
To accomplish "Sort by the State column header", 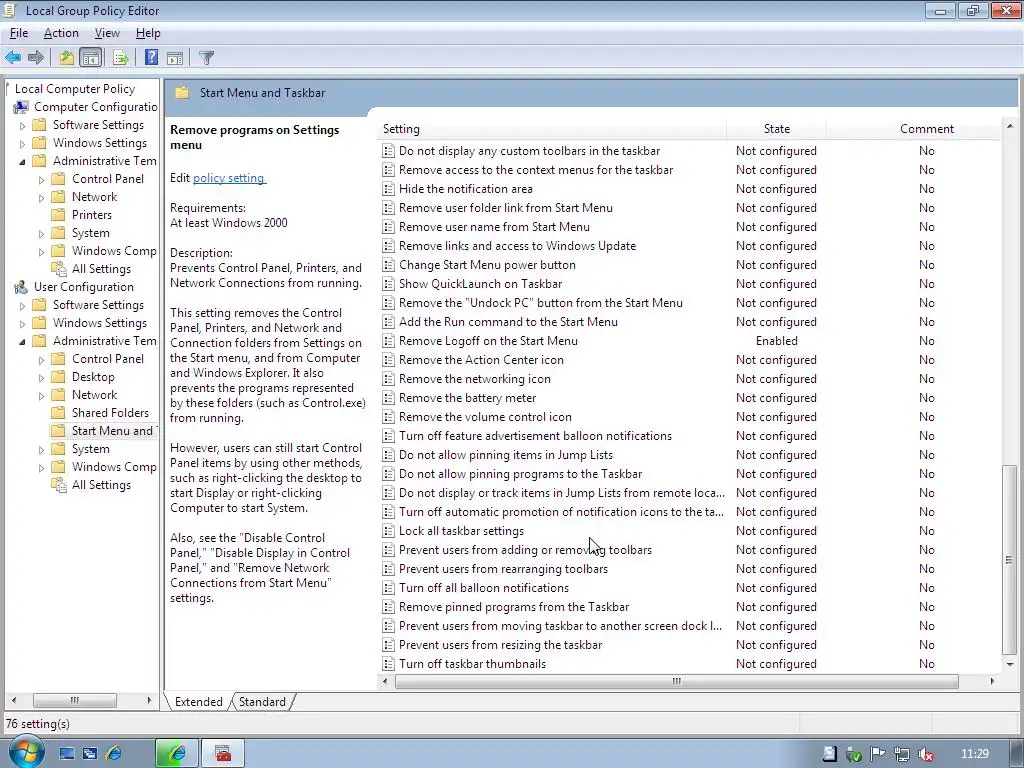I will pyautogui.click(x=776, y=129).
